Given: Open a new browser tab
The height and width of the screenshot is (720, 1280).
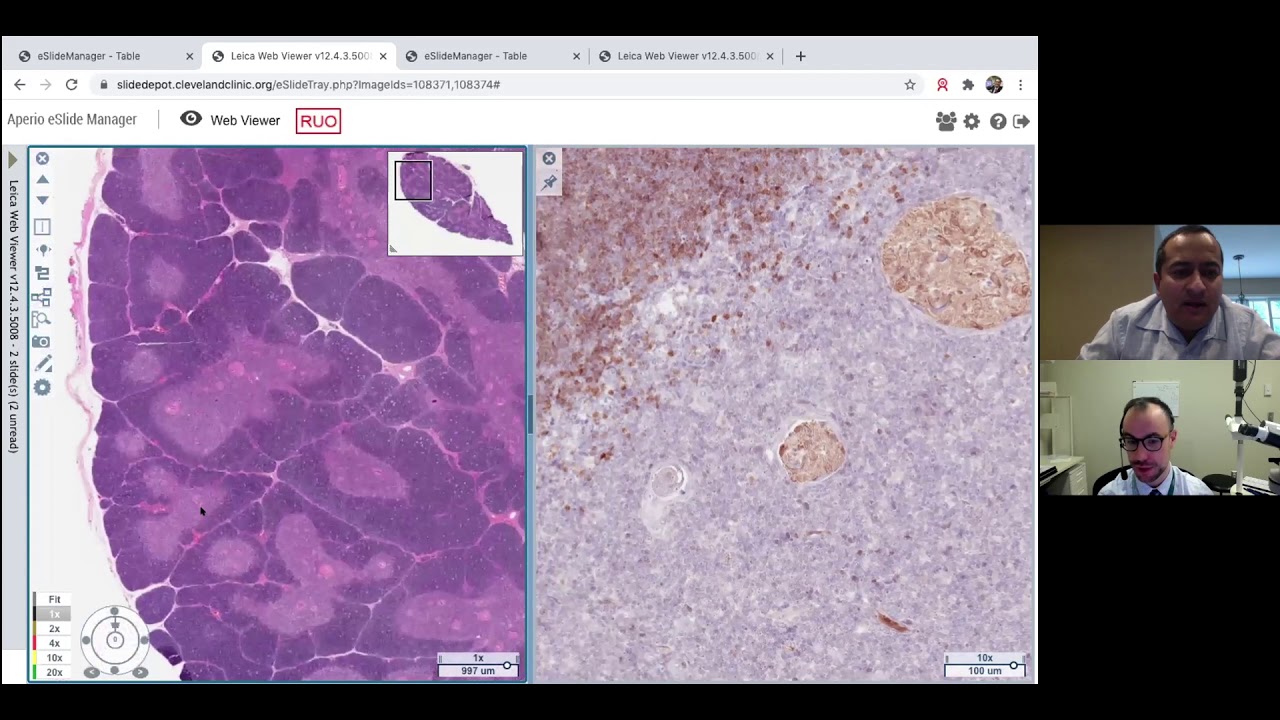Looking at the screenshot, I should click(x=800, y=56).
